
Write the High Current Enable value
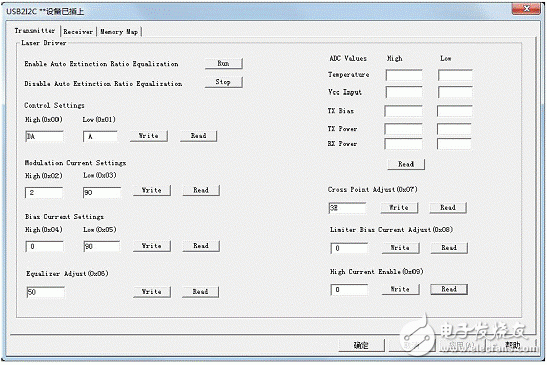click(400, 289)
